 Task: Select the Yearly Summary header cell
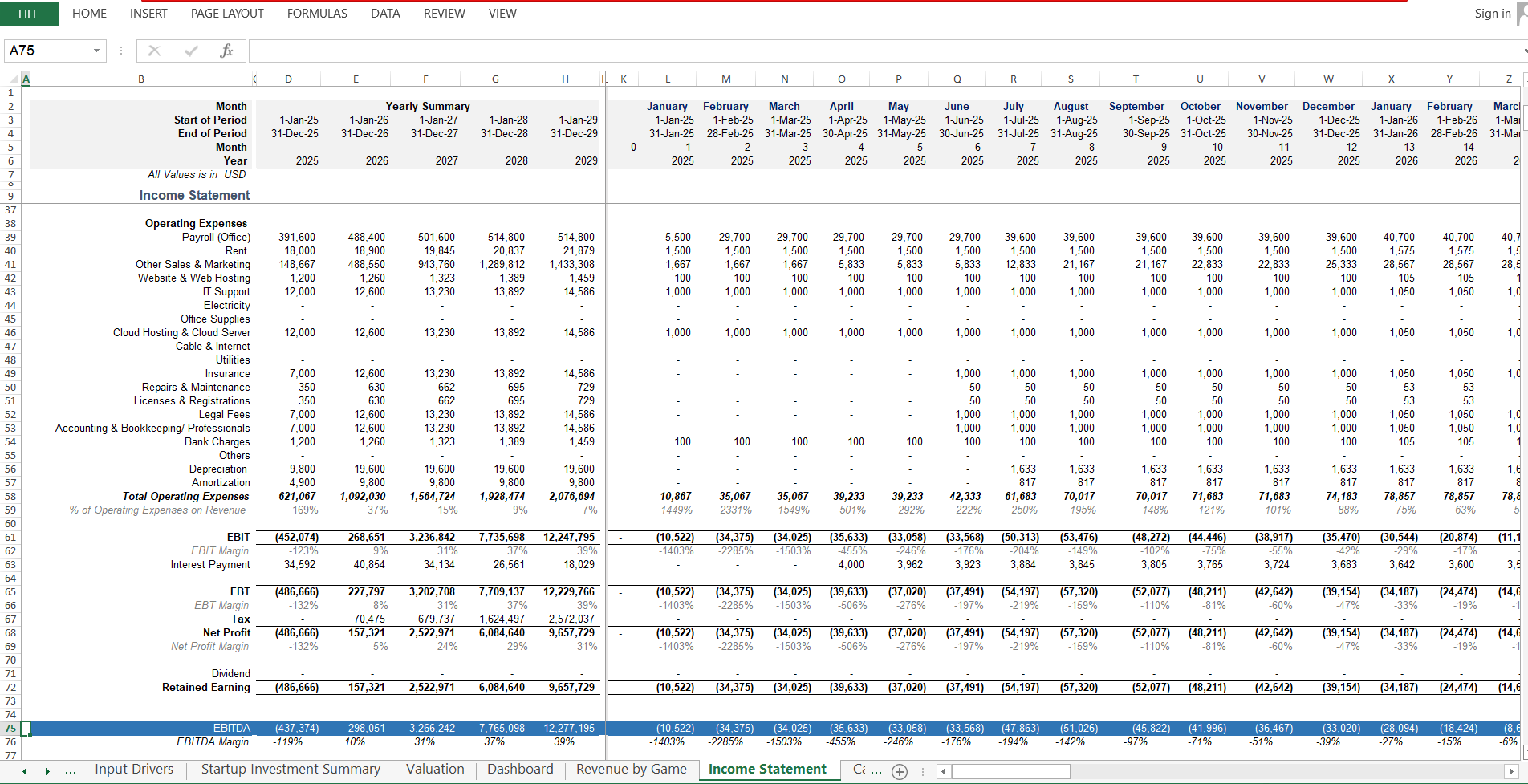[x=428, y=106]
